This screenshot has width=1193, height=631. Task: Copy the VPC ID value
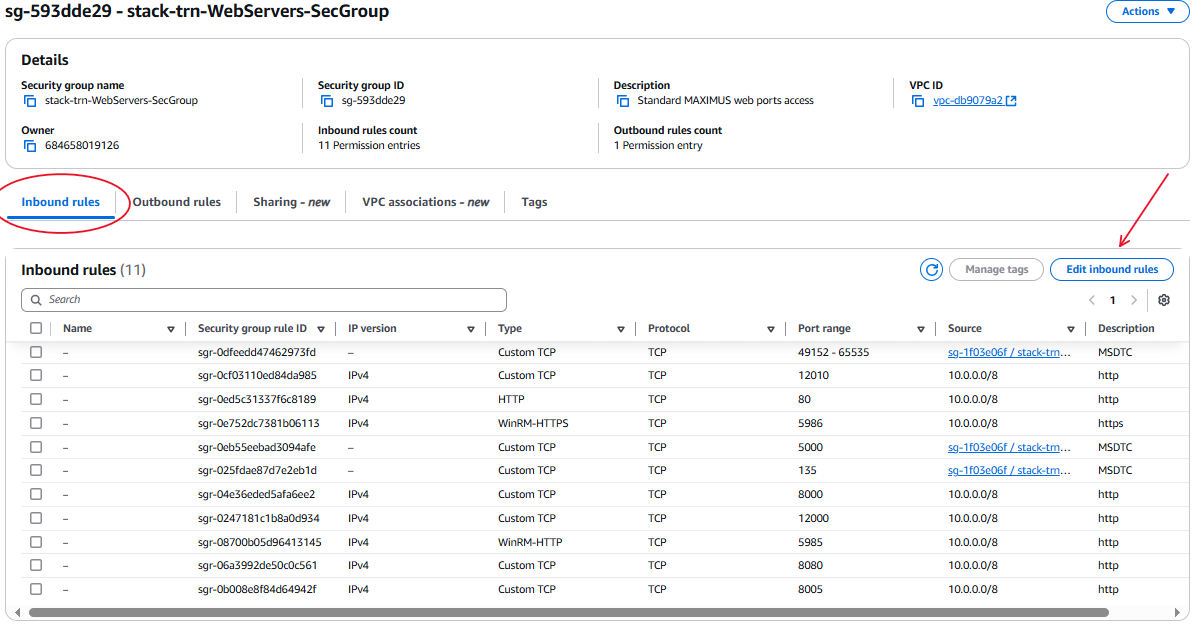[x=919, y=101]
